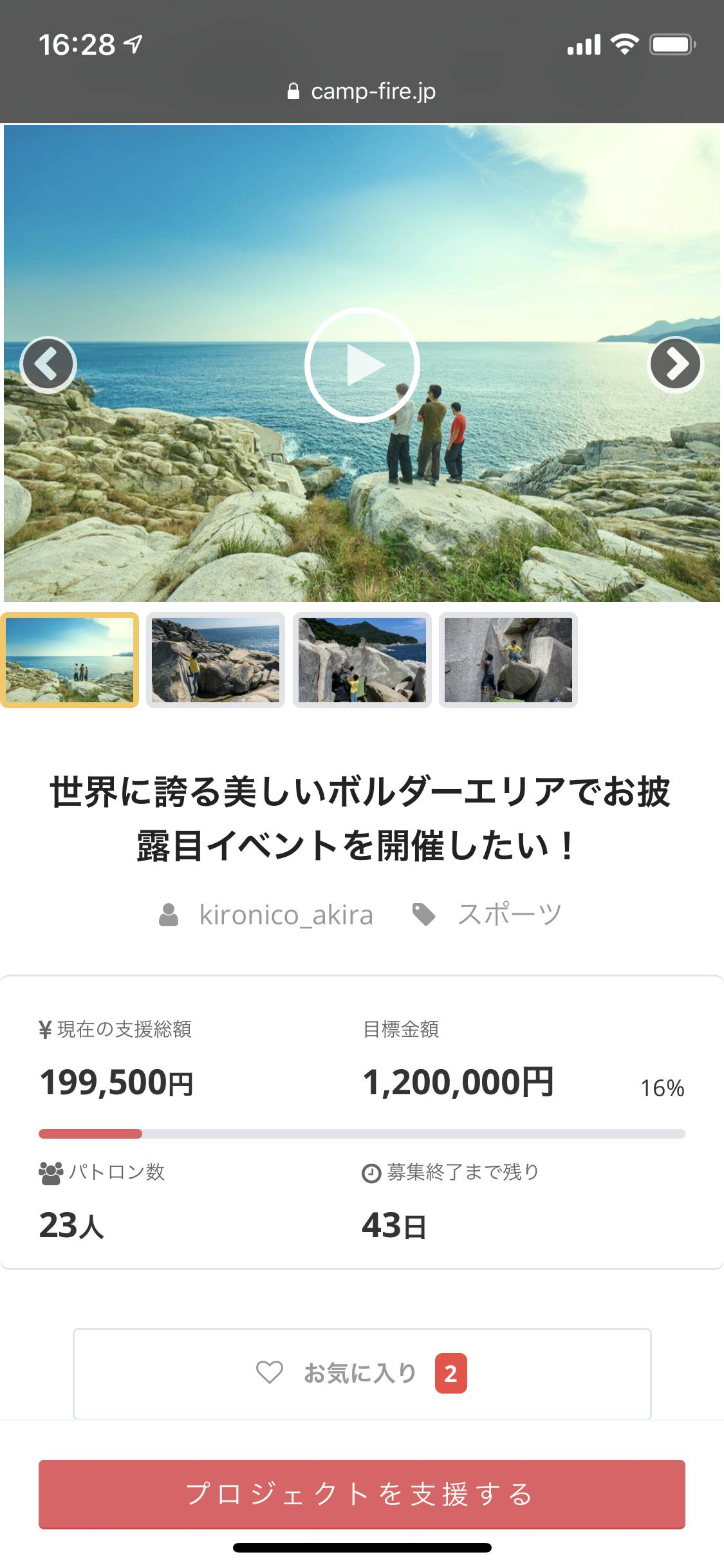Open the スポーツ category tag
The height and width of the screenshot is (1568, 724).
click(x=510, y=915)
